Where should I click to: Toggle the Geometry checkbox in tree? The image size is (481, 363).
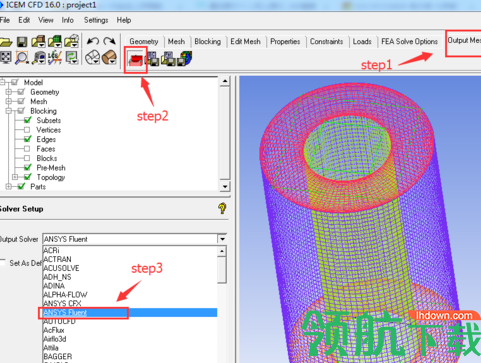pyautogui.click(x=21, y=92)
